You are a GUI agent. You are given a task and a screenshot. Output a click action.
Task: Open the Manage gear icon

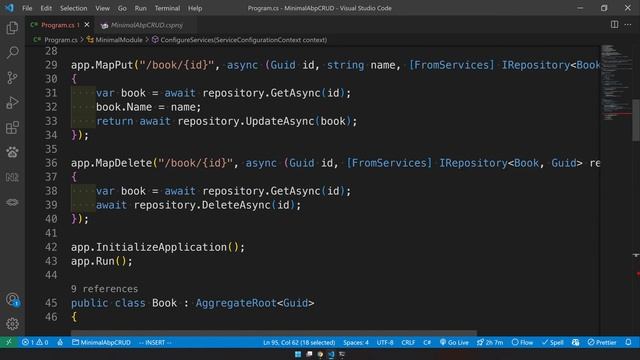pyautogui.click(x=12, y=324)
